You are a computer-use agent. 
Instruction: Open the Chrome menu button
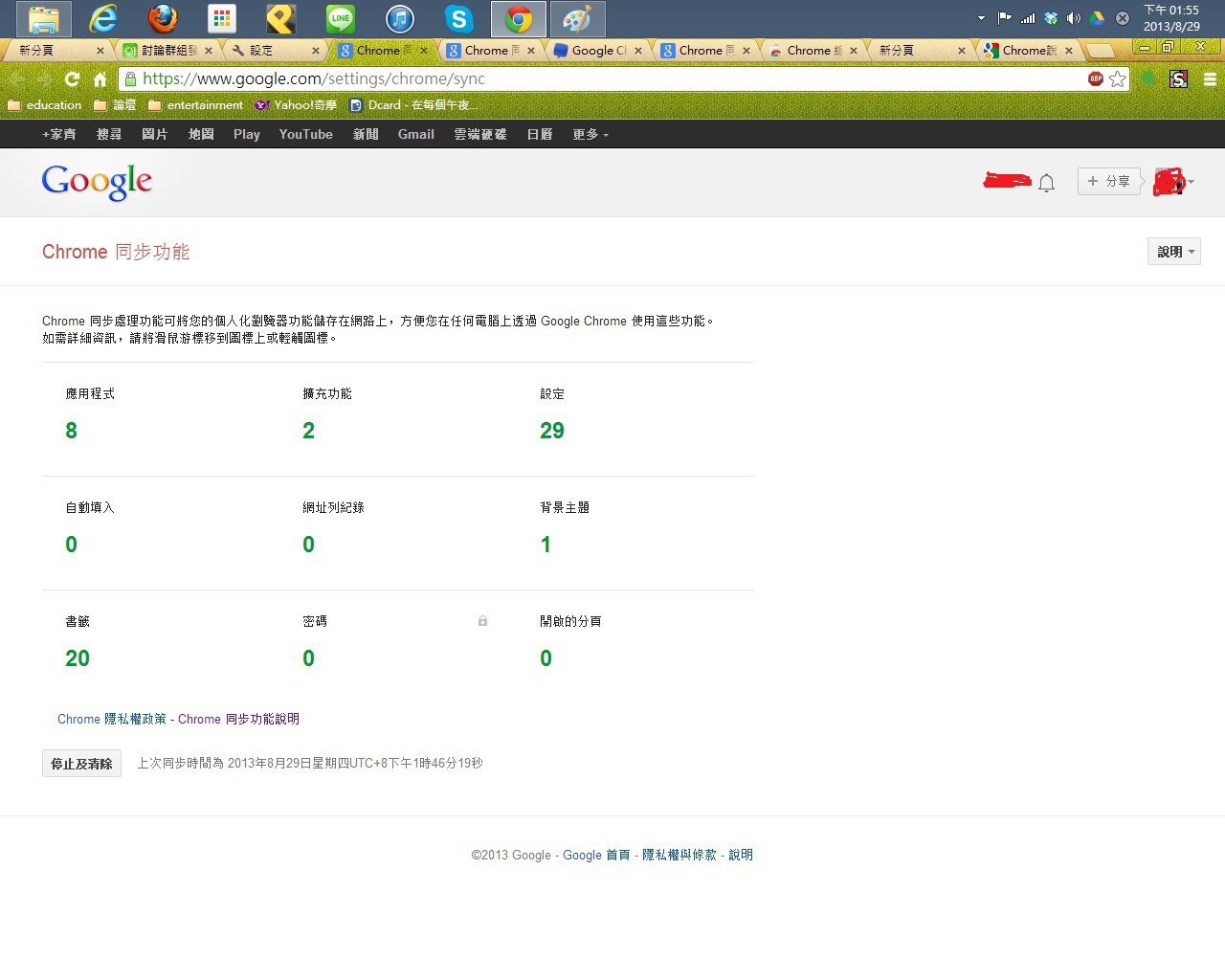1210,79
